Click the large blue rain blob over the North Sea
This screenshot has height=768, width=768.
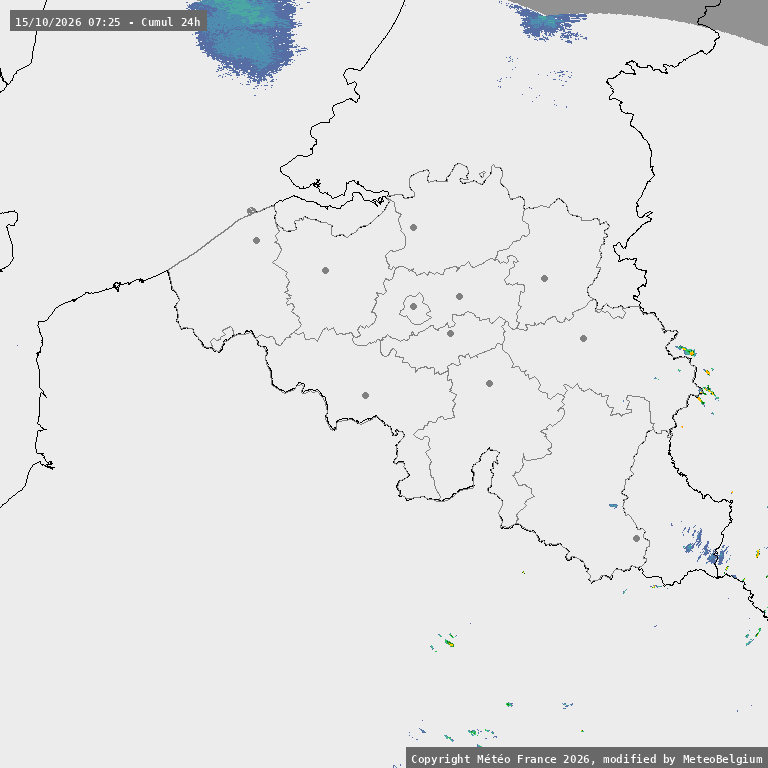point(248,39)
